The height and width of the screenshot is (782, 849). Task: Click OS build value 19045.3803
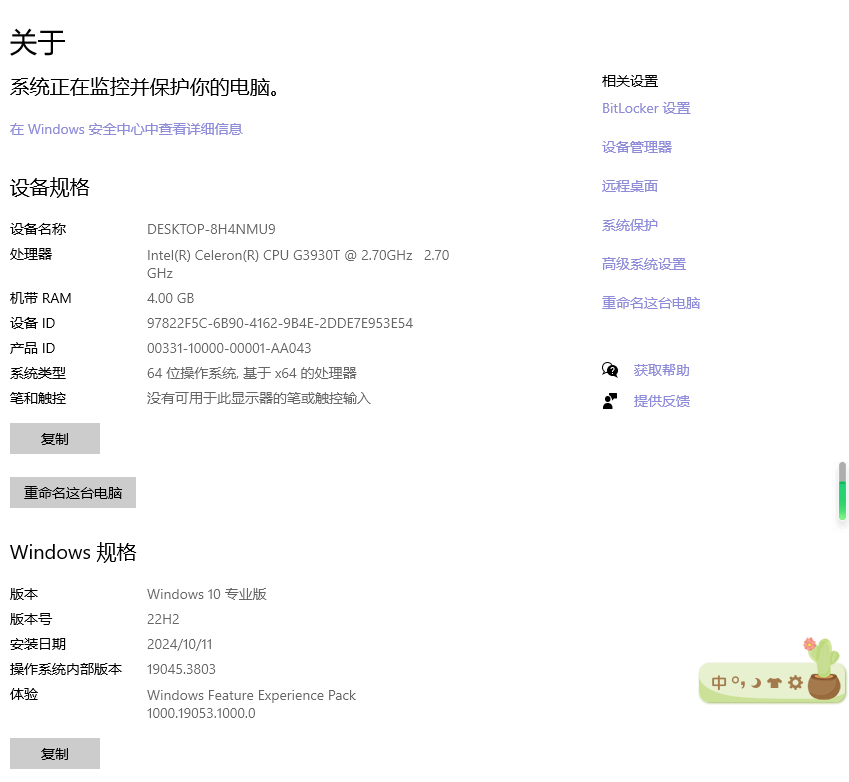(181, 669)
